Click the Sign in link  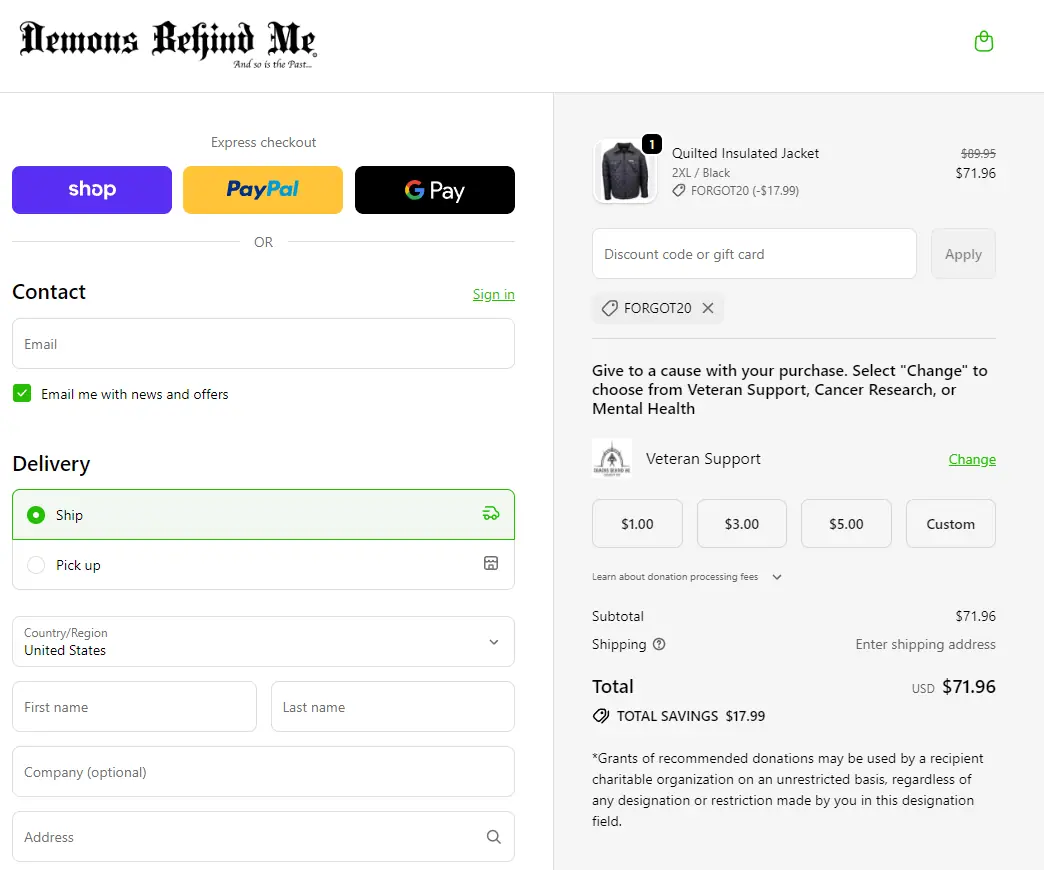coord(493,294)
